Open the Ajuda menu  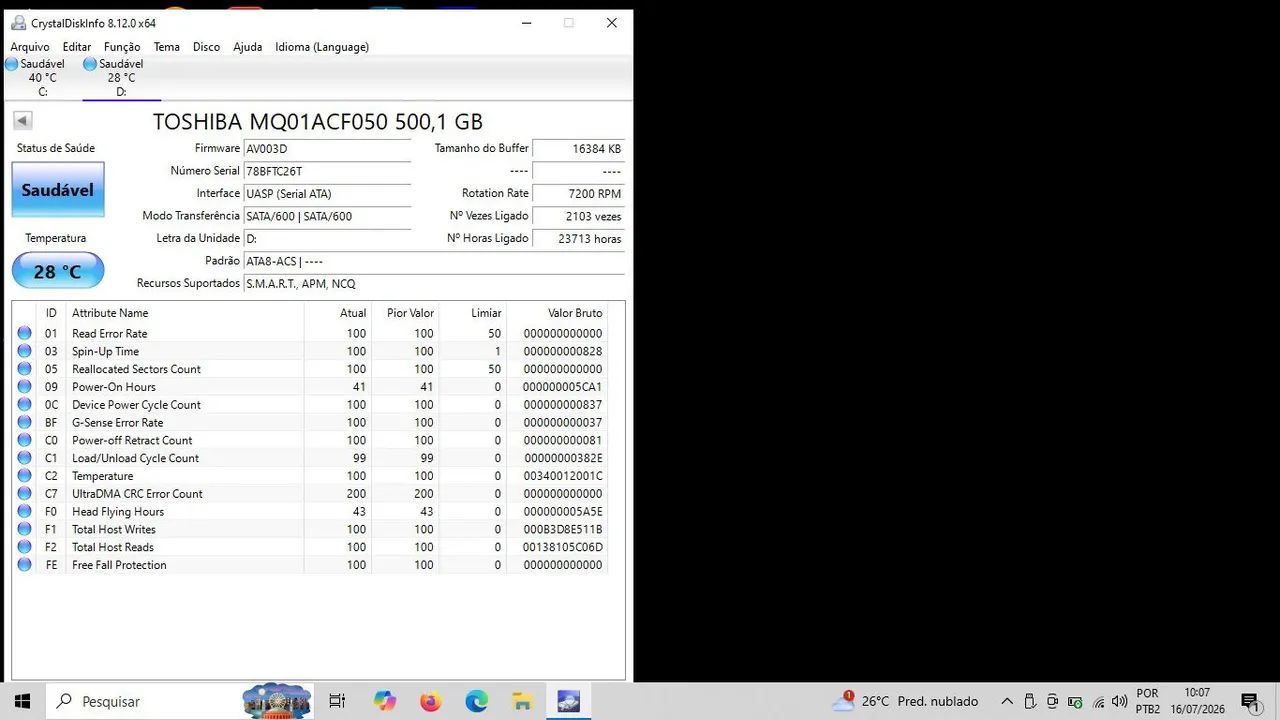coord(248,47)
